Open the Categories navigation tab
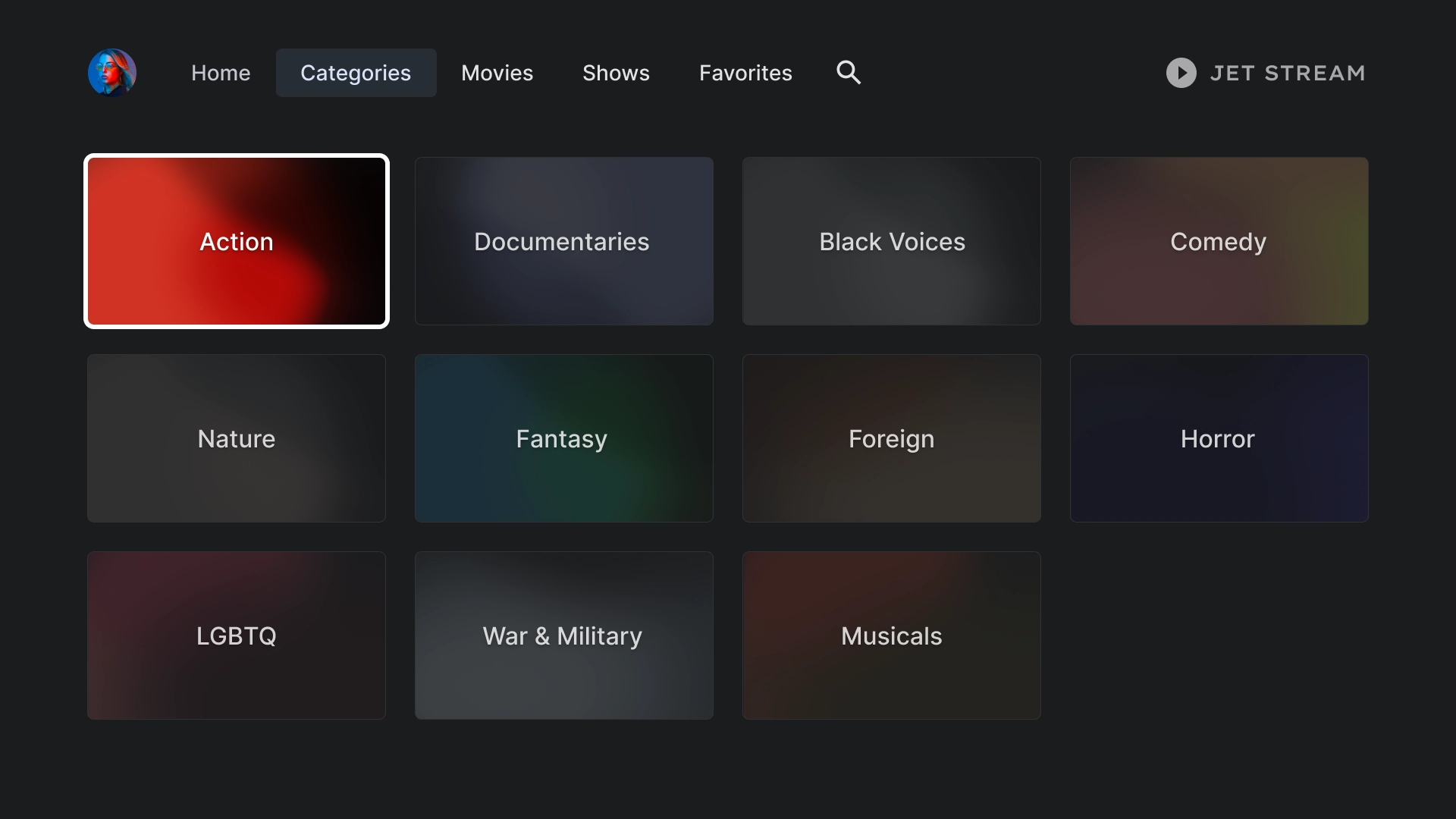 pos(355,72)
